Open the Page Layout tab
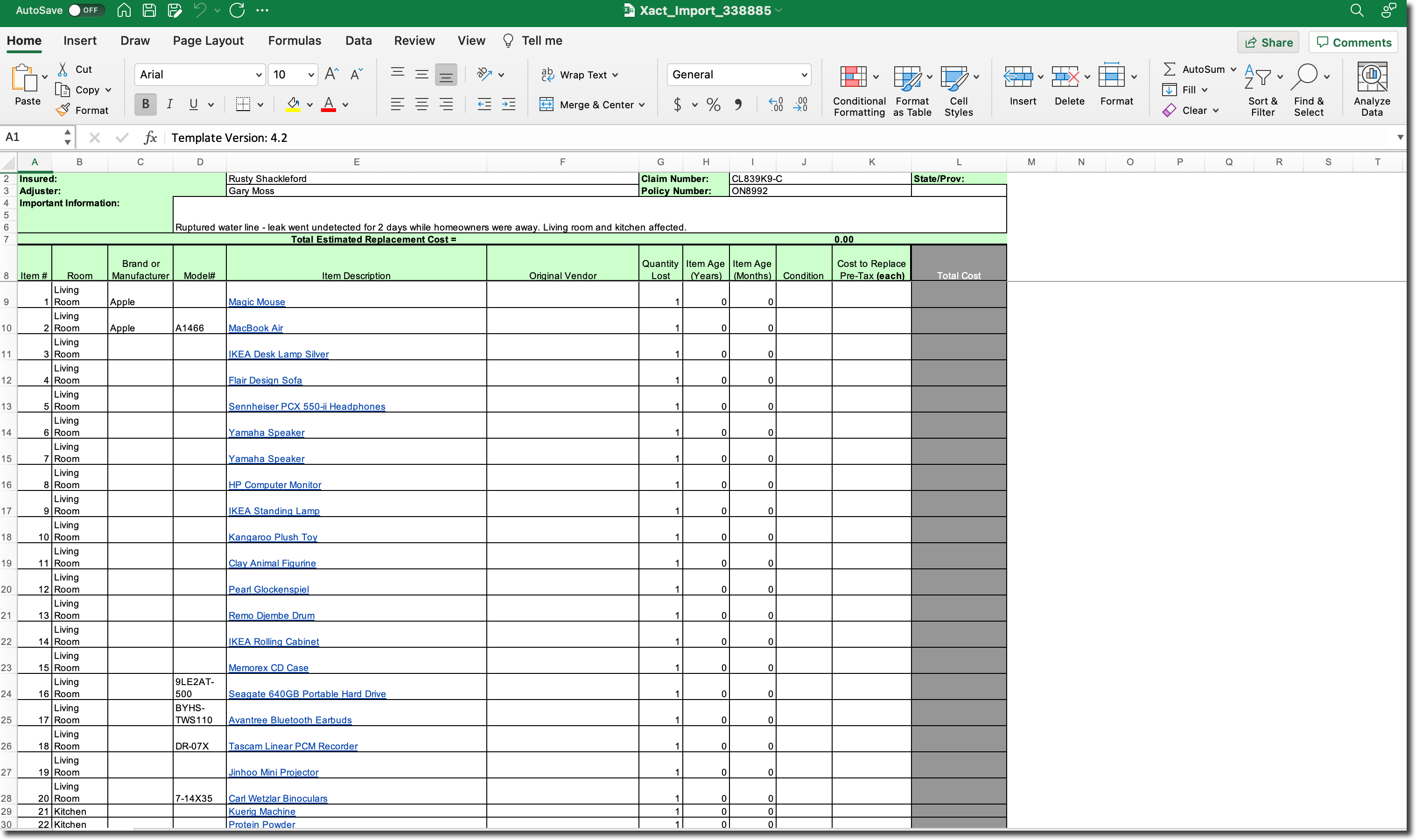 pos(208,41)
